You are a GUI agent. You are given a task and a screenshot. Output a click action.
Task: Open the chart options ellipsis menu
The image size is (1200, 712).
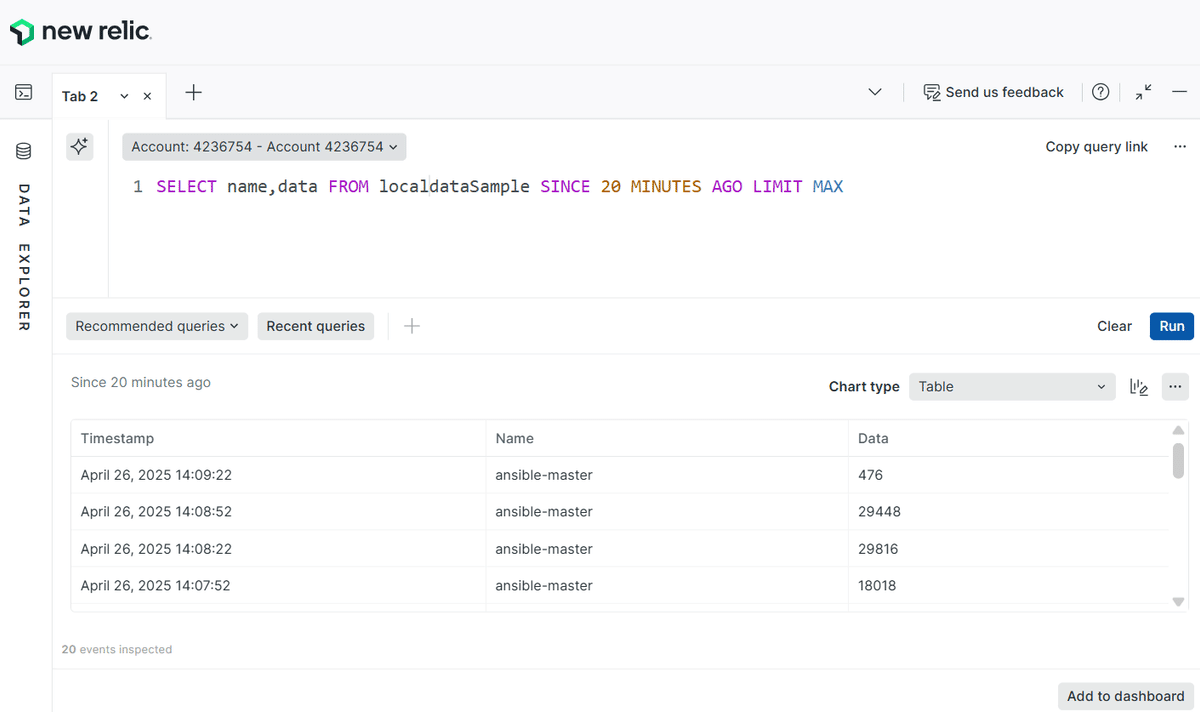pos(1175,387)
